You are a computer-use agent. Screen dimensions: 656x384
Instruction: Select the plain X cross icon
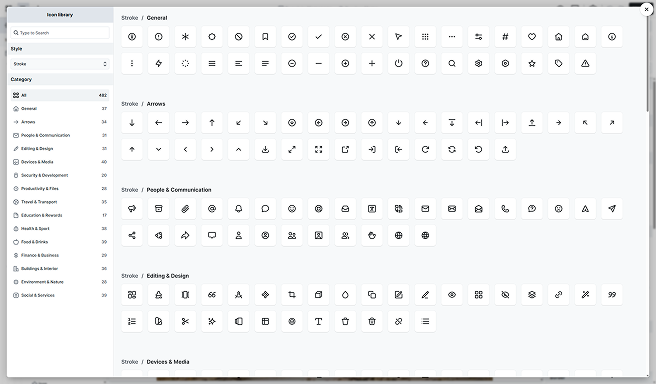click(372, 37)
